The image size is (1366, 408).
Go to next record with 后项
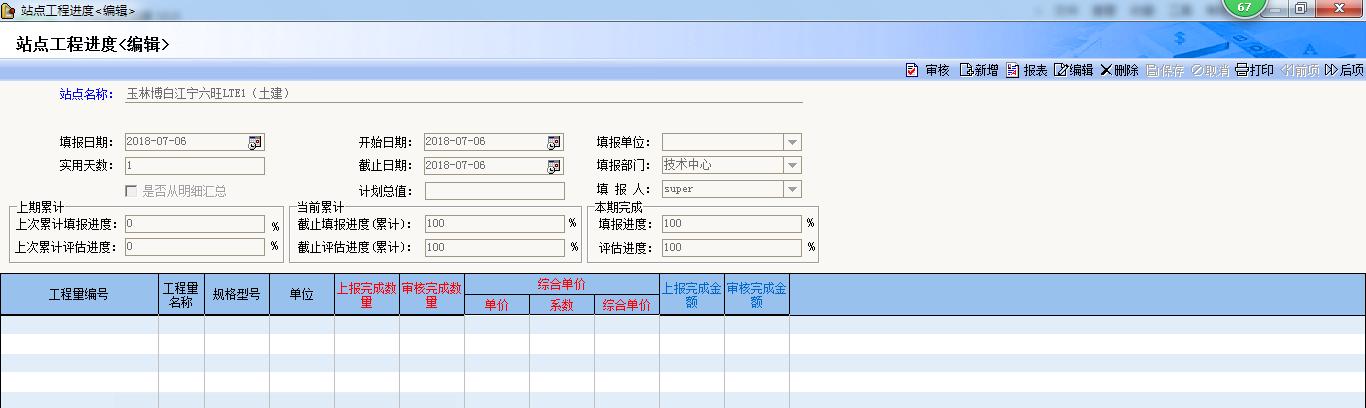1331,71
